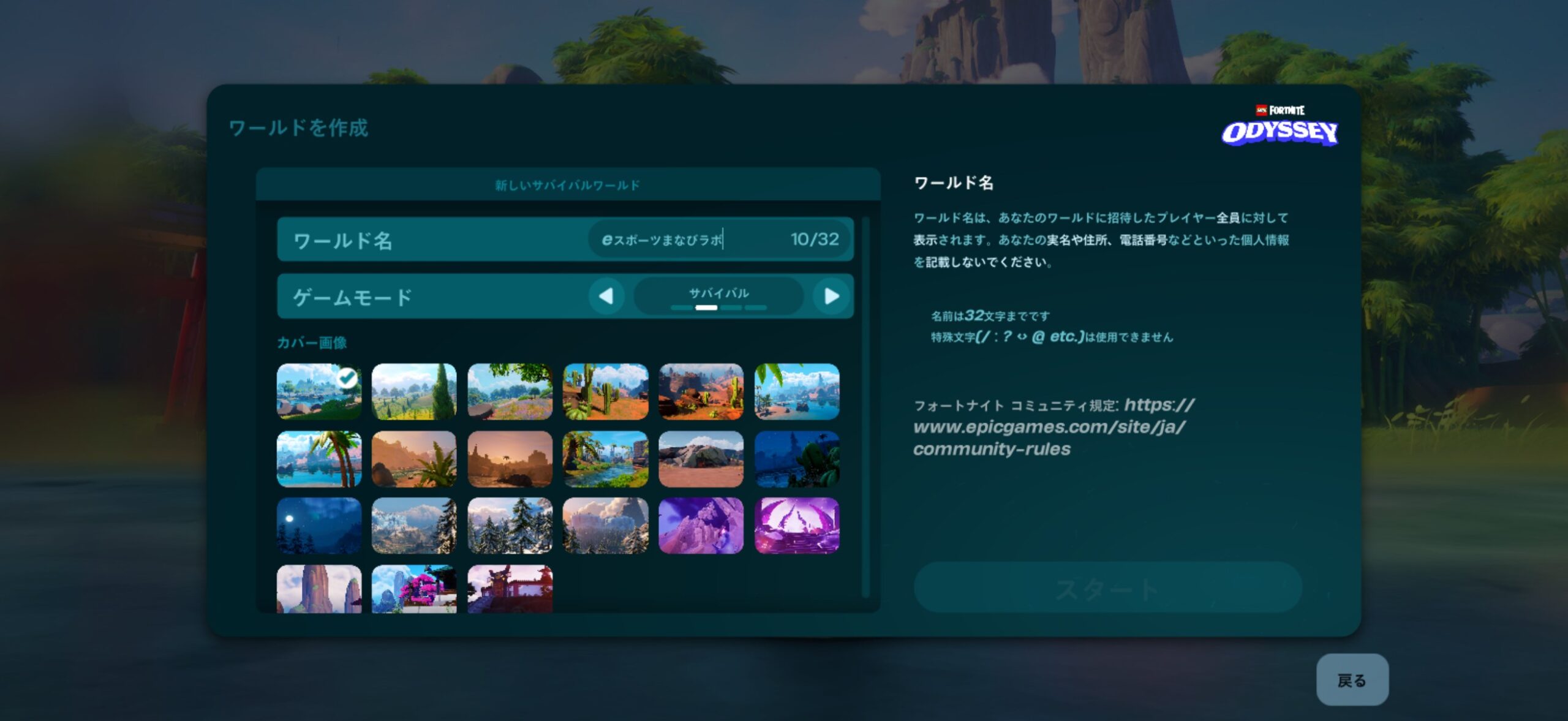Click the game mode page indicator dots
Image resolution: width=1568 pixels, height=721 pixels.
click(x=718, y=308)
